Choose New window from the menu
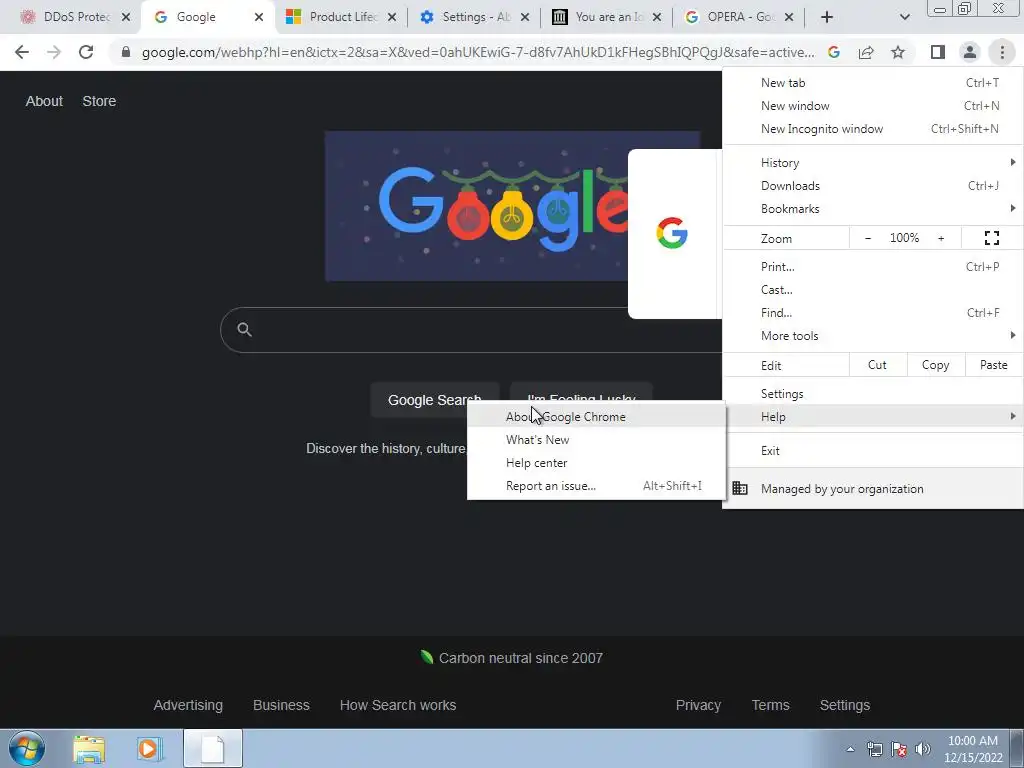1024x768 pixels. (873, 106)
